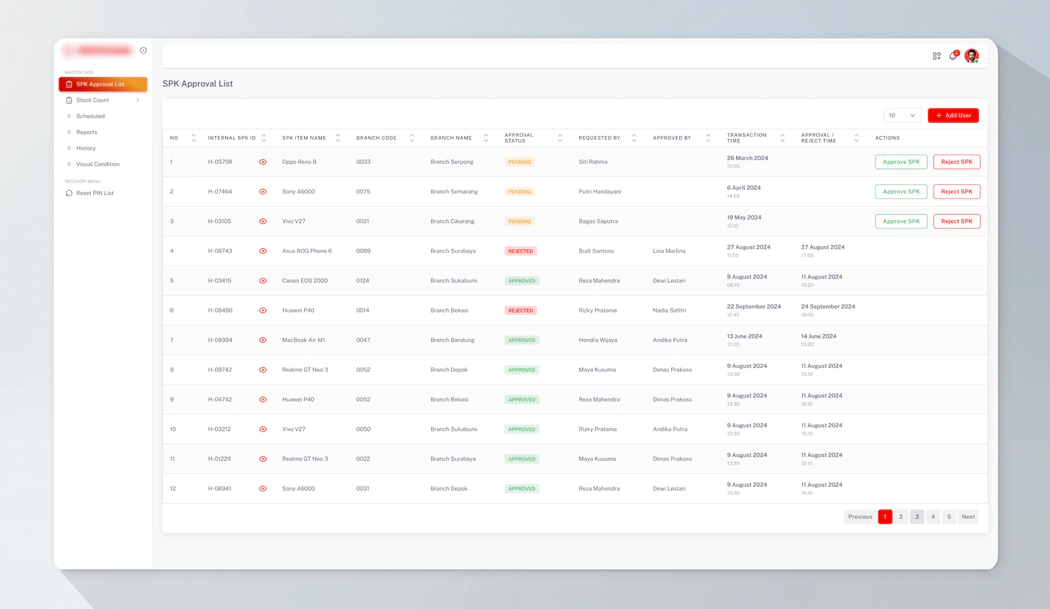Screen dimensions: 1050x609
Task: Open SPK Approval List menu
Action: (103, 84)
